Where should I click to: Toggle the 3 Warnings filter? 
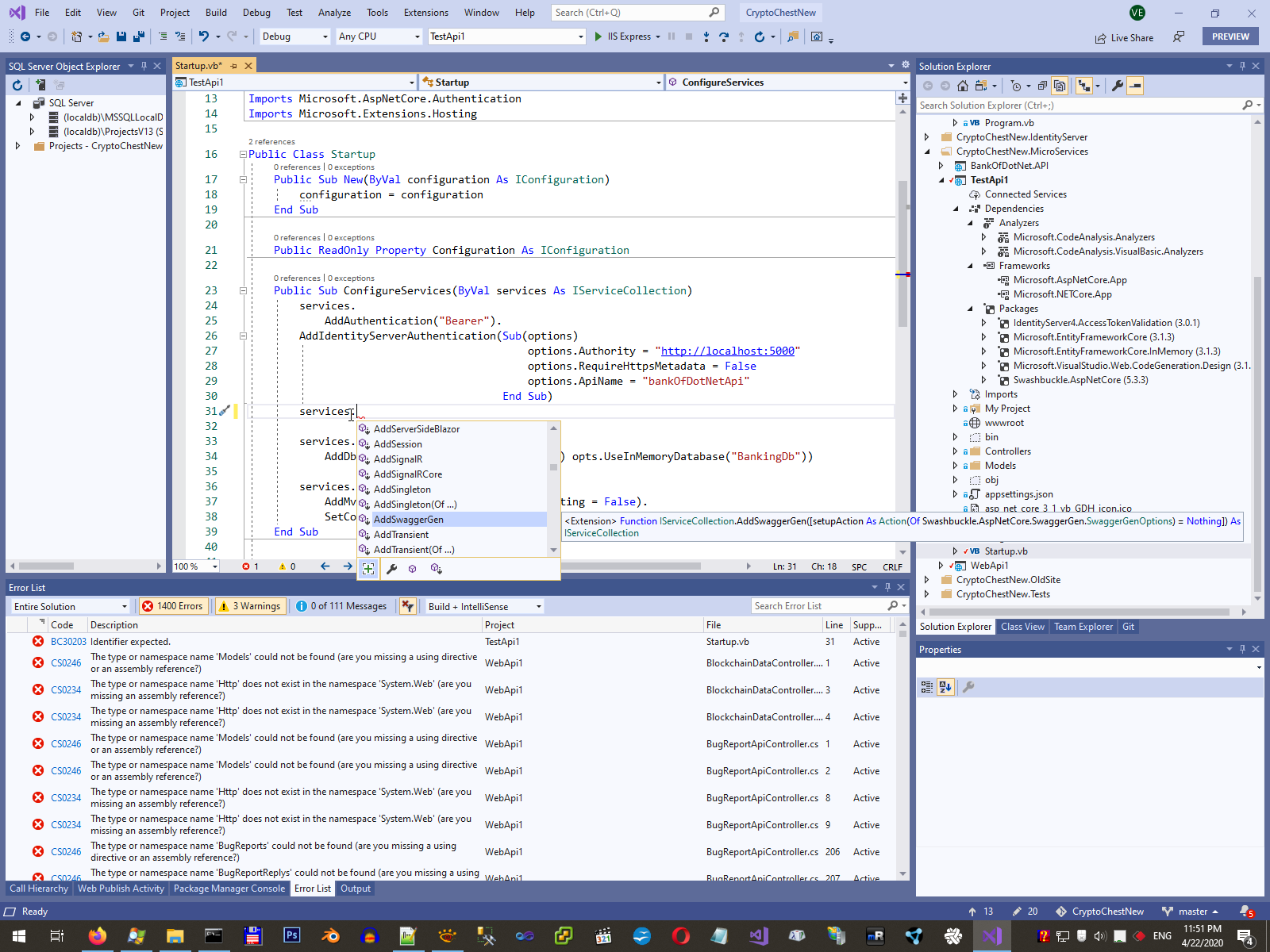249,606
